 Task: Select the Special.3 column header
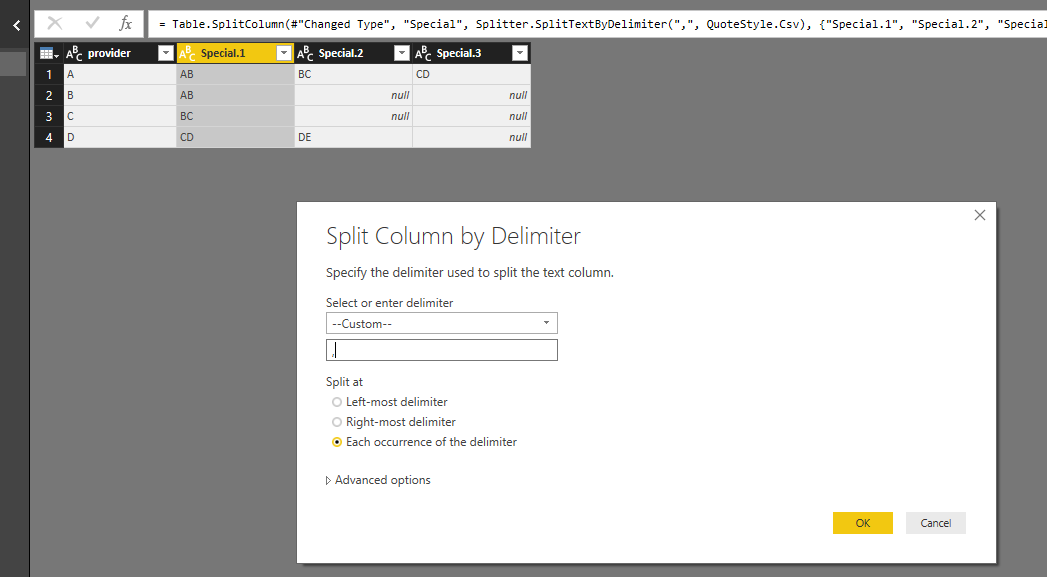pyautogui.click(x=471, y=53)
